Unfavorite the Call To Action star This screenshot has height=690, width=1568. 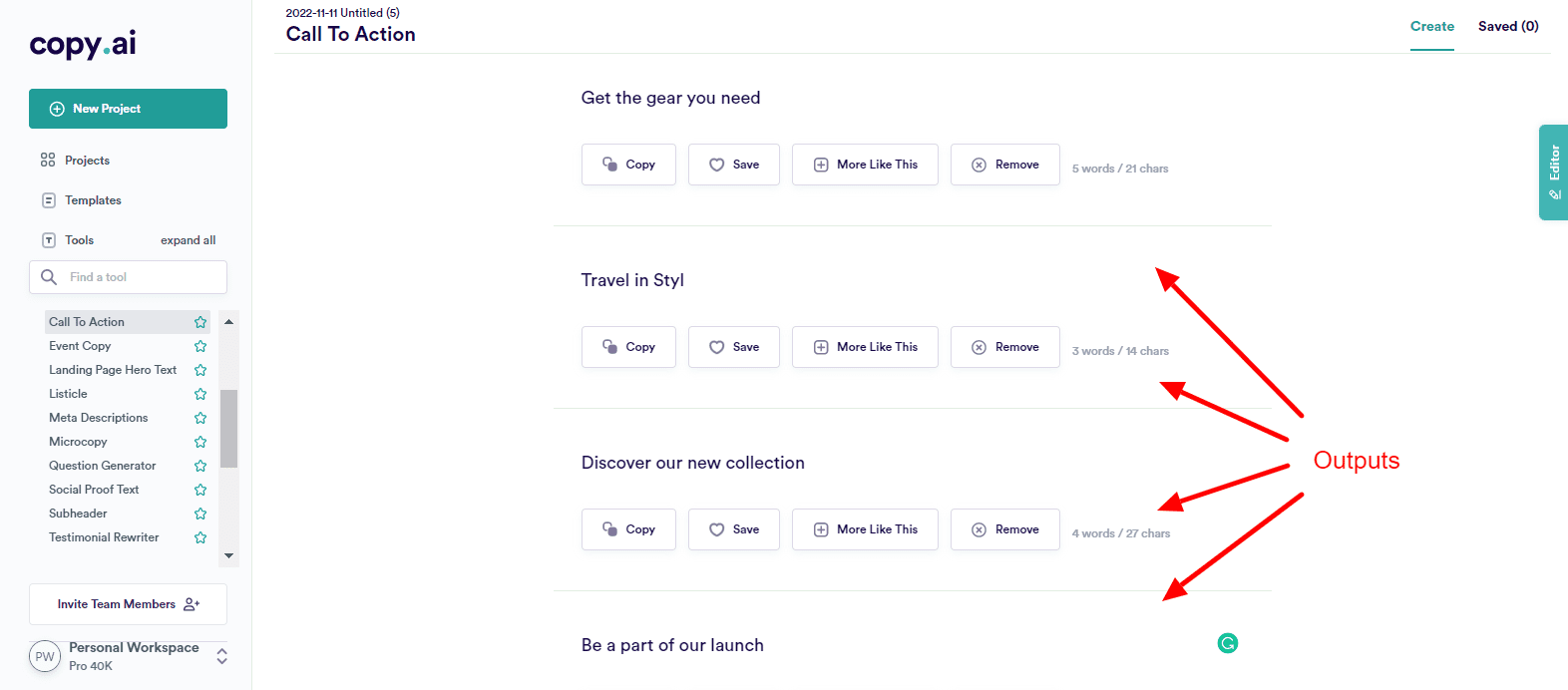pyautogui.click(x=200, y=322)
